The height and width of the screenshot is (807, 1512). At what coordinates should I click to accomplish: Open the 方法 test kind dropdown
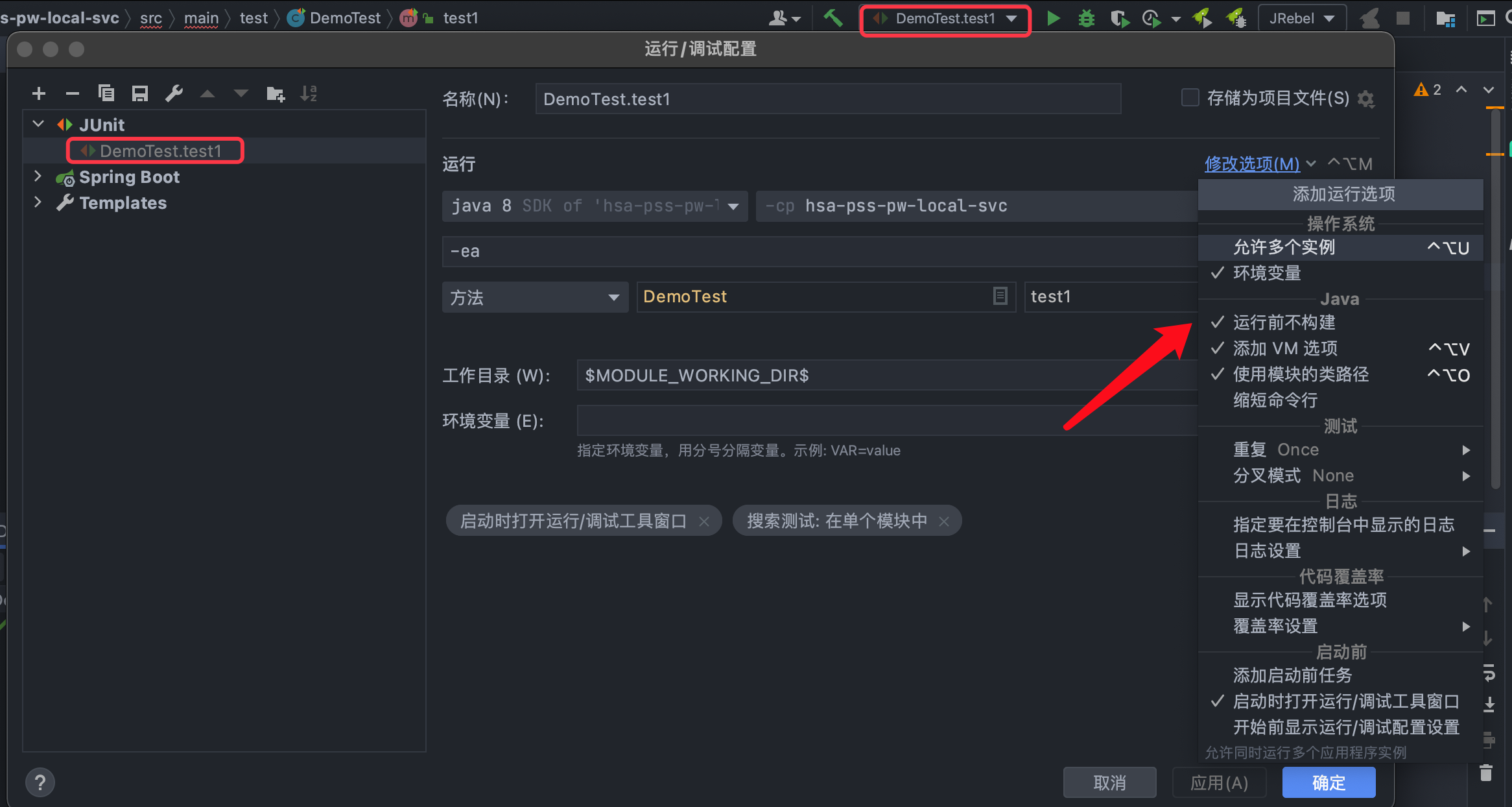tap(613, 298)
